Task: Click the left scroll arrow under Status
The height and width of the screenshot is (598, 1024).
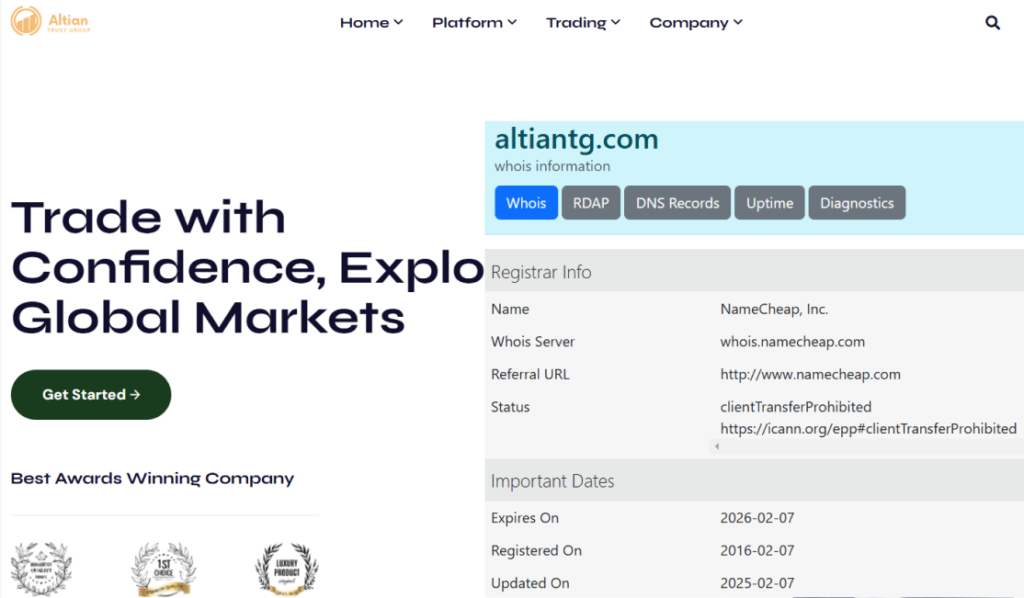Action: pos(716,447)
